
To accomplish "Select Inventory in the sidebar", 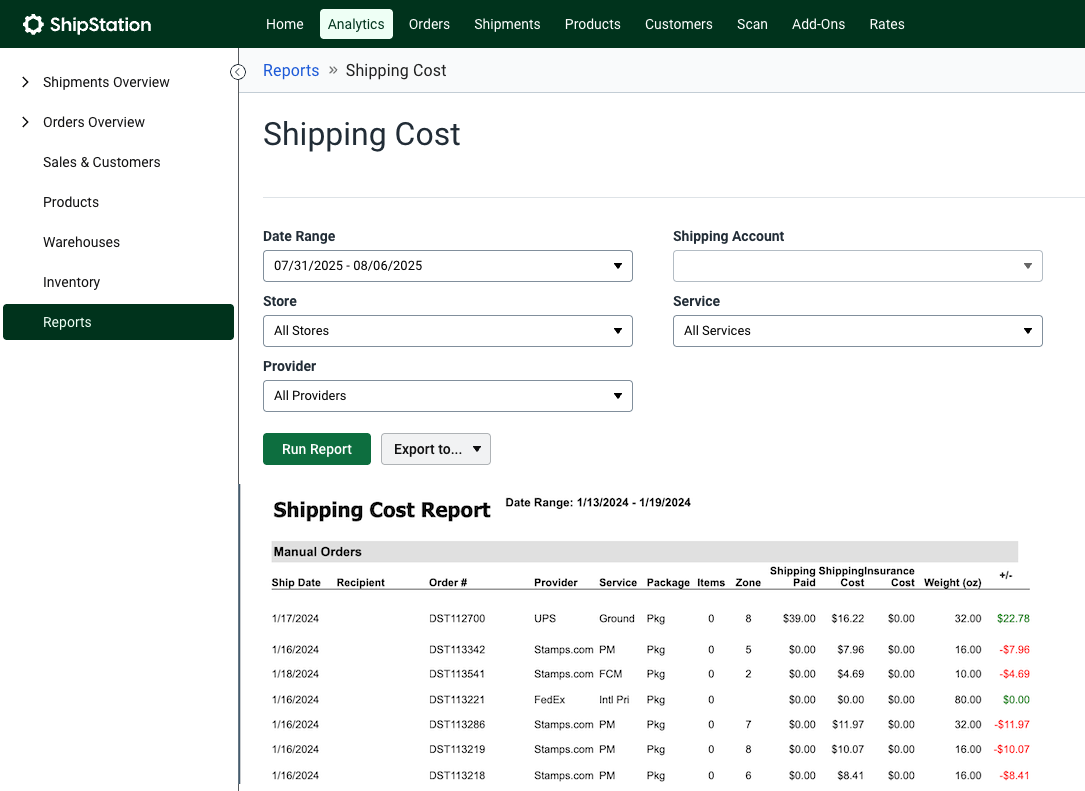I will tap(71, 282).
